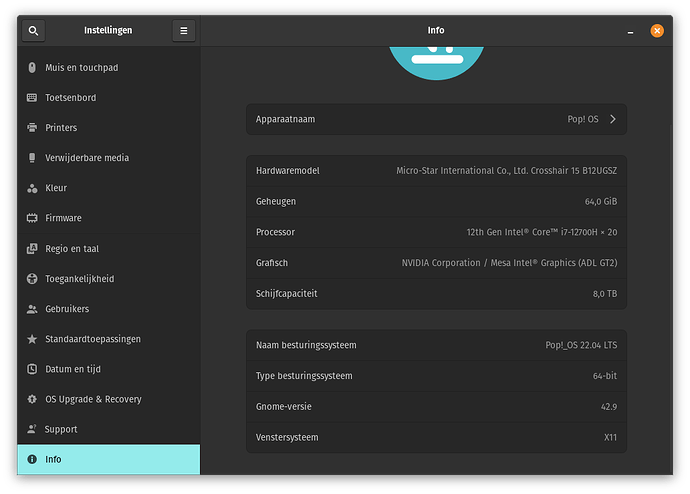The image size is (690, 494).
Task: Click the Pop!_OS robot logo image
Action: coord(436,63)
